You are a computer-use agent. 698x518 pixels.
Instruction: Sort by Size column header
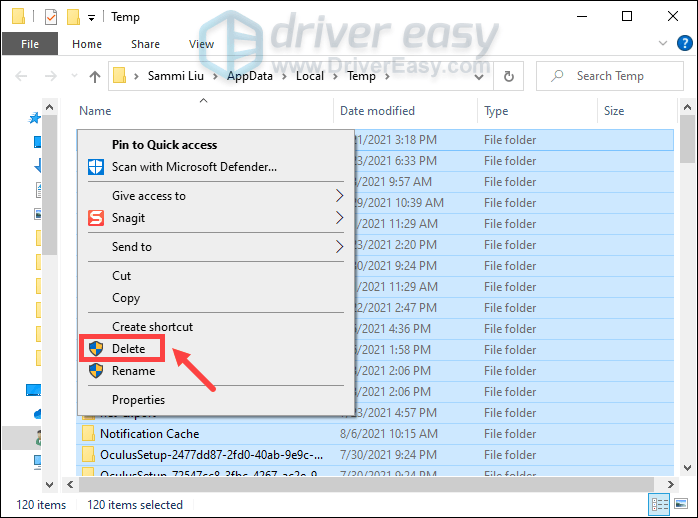tap(613, 111)
